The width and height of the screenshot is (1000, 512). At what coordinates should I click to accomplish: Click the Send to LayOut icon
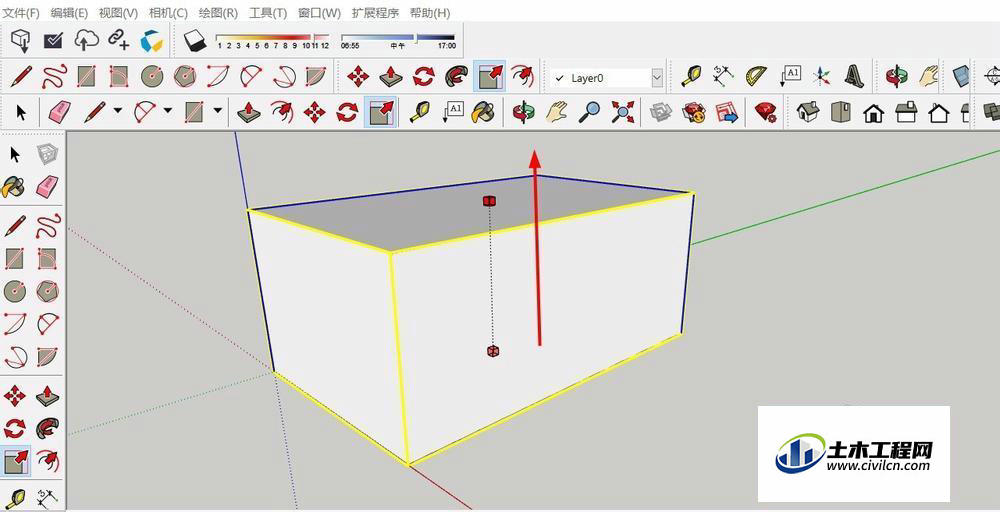pos(726,113)
